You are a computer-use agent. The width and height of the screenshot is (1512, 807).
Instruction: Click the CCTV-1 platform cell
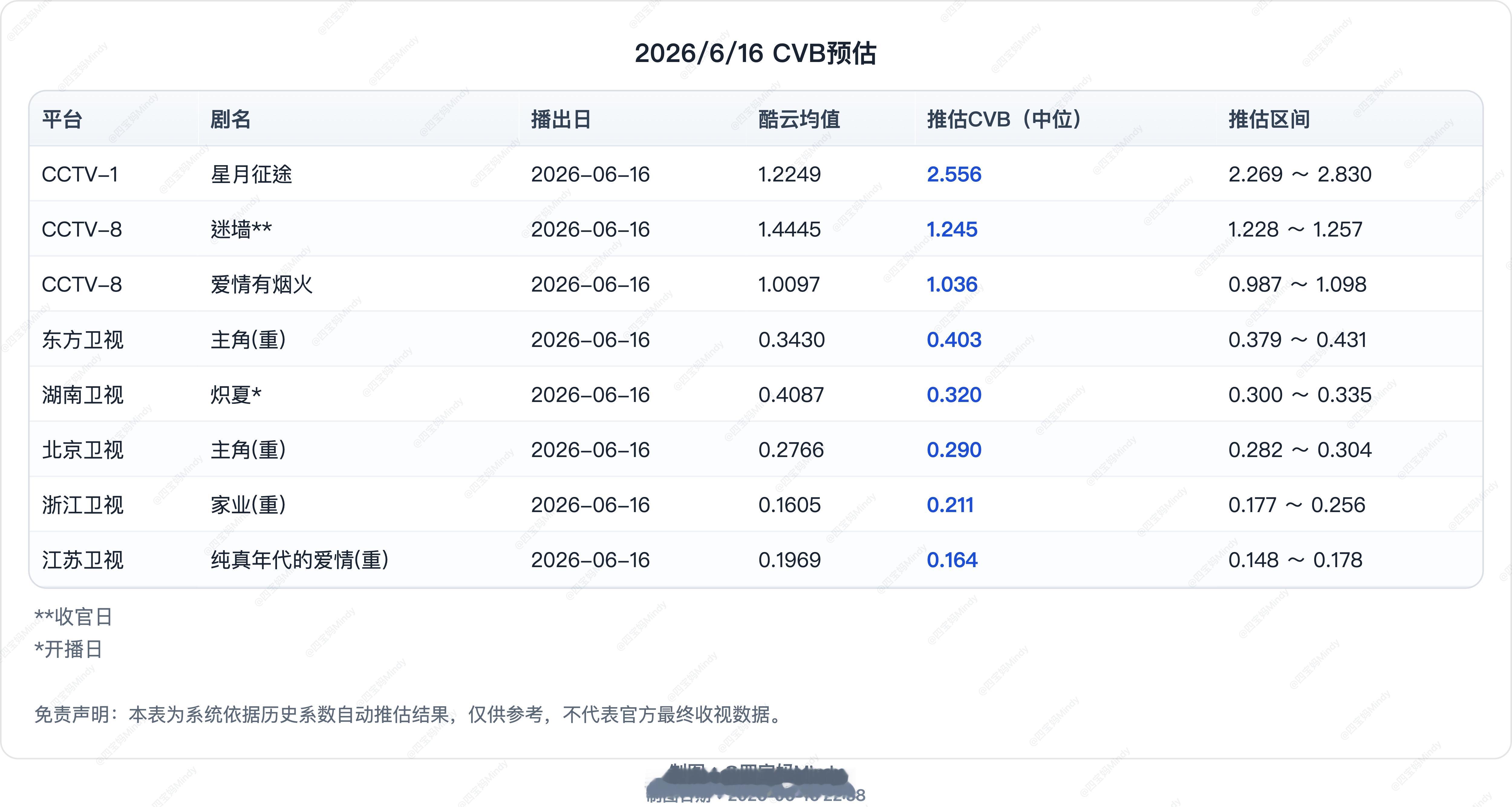tap(80, 174)
